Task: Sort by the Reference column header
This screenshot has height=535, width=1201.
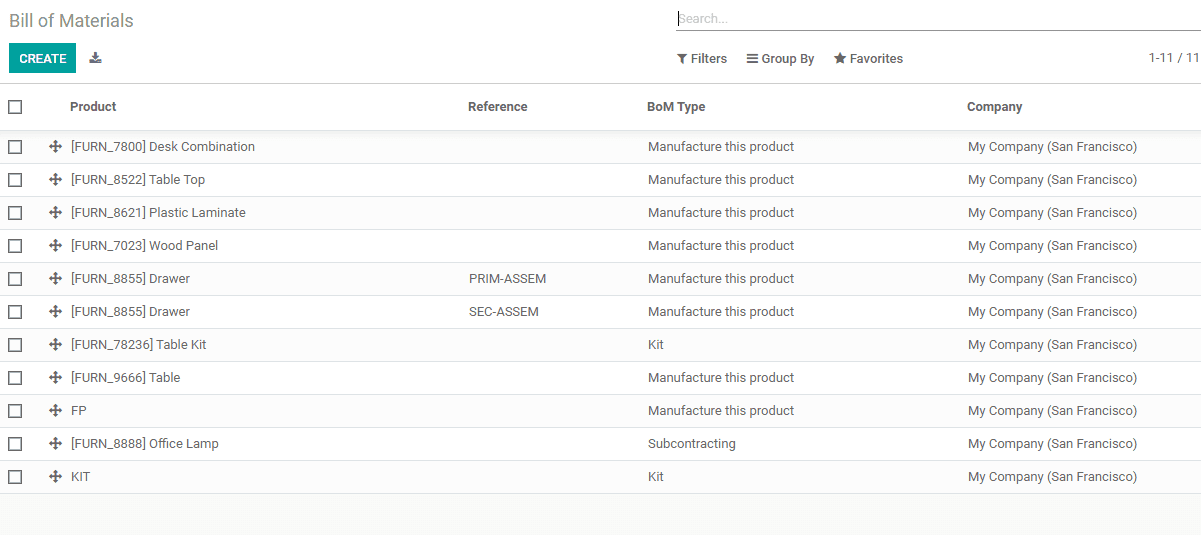Action: click(x=497, y=107)
